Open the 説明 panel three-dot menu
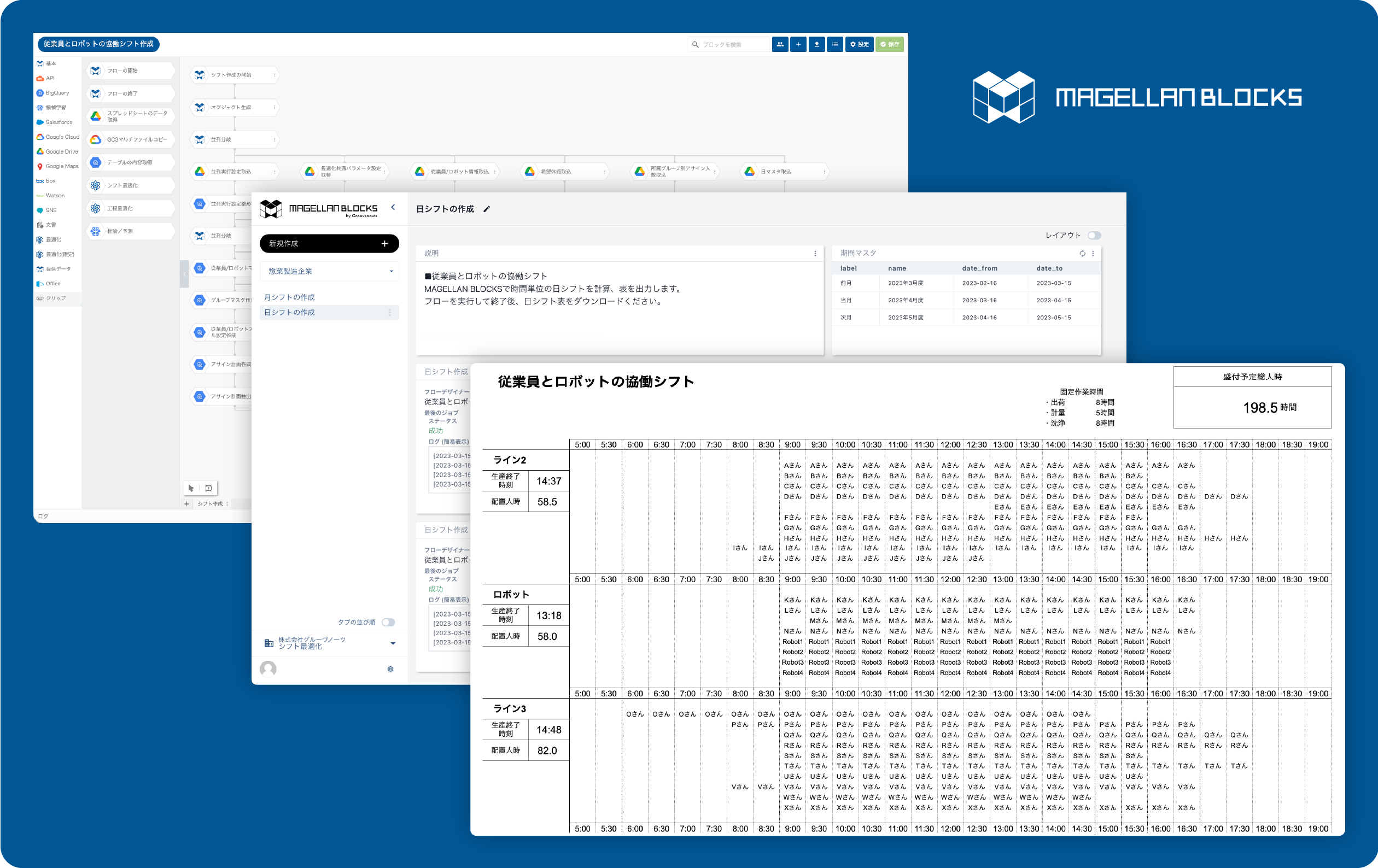The height and width of the screenshot is (868, 1378). (x=815, y=254)
